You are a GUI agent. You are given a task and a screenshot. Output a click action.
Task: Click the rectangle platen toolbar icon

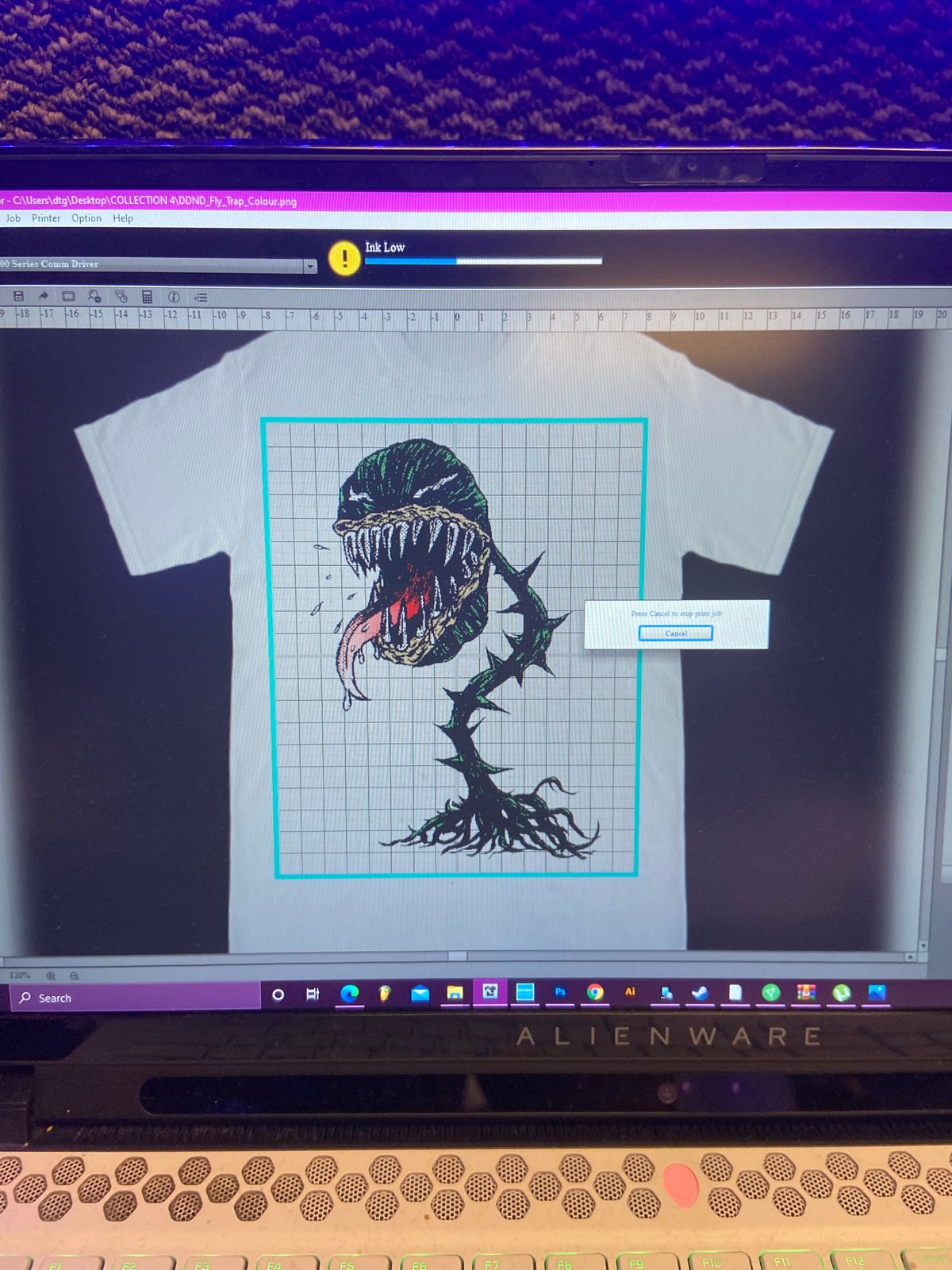68,296
